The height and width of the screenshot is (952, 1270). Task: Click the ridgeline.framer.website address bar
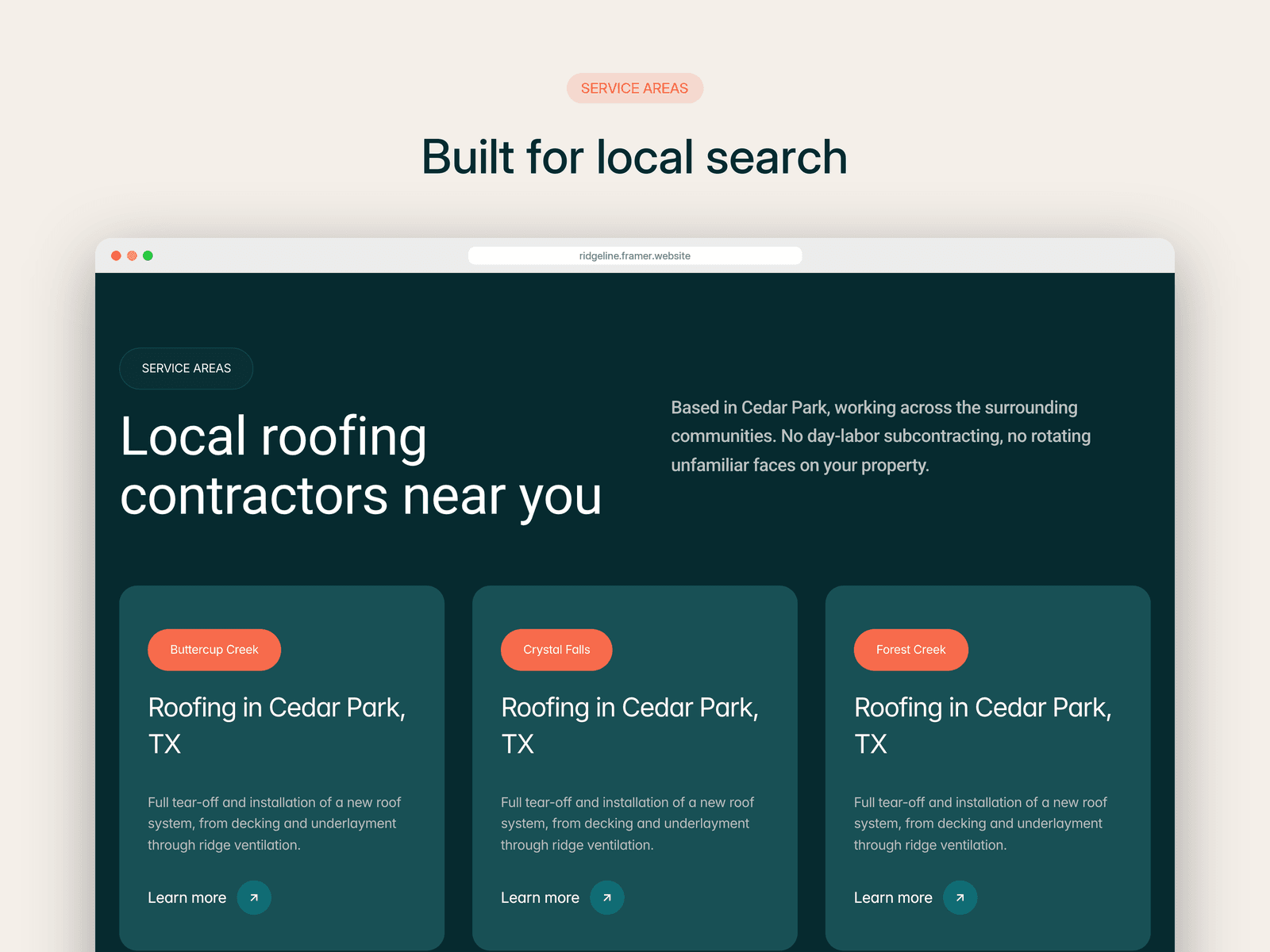pos(635,255)
